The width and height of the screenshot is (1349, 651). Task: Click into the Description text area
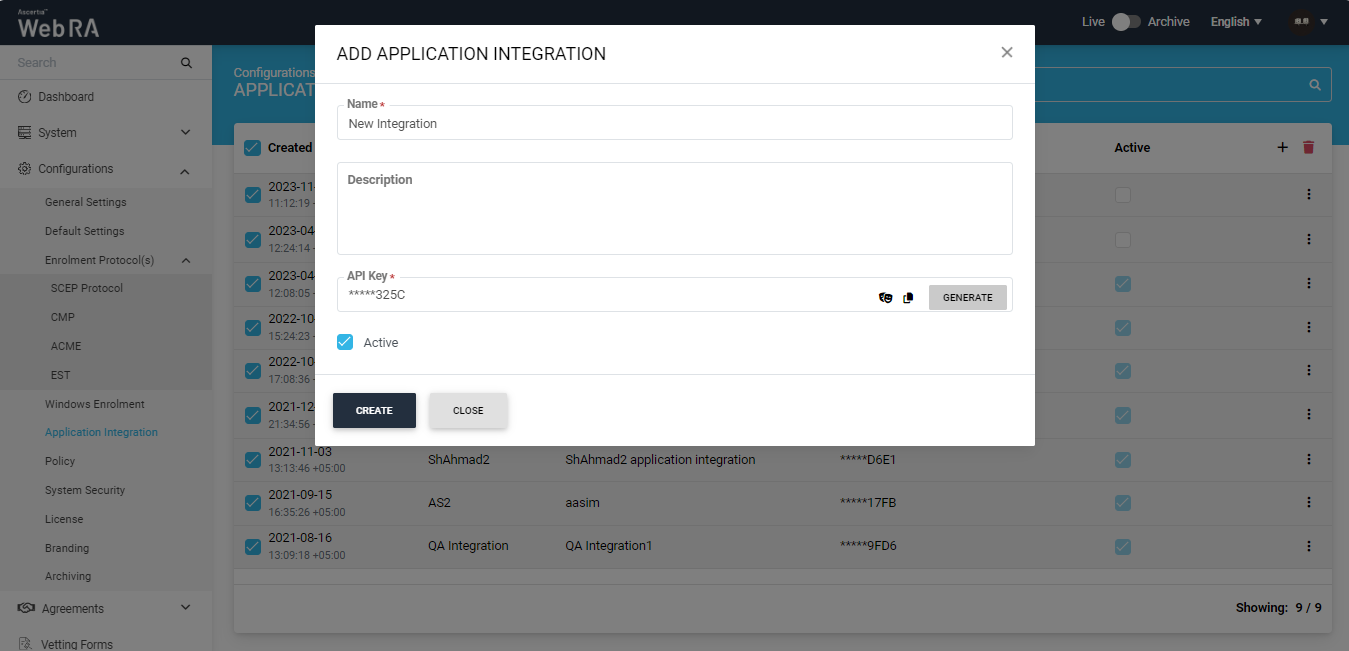pyautogui.click(x=674, y=215)
